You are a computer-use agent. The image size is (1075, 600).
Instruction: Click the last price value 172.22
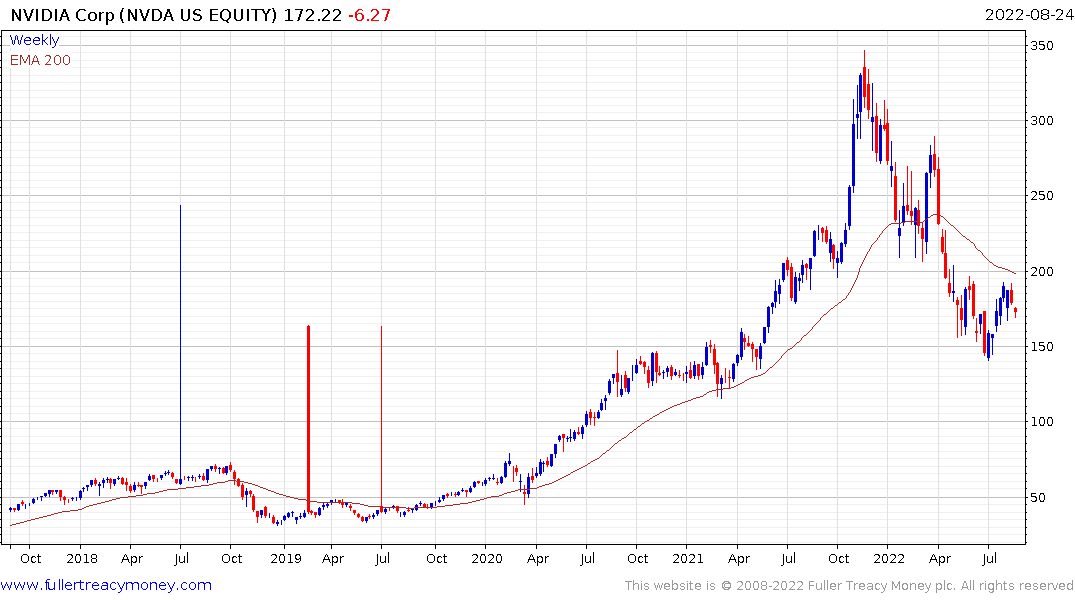(313, 15)
